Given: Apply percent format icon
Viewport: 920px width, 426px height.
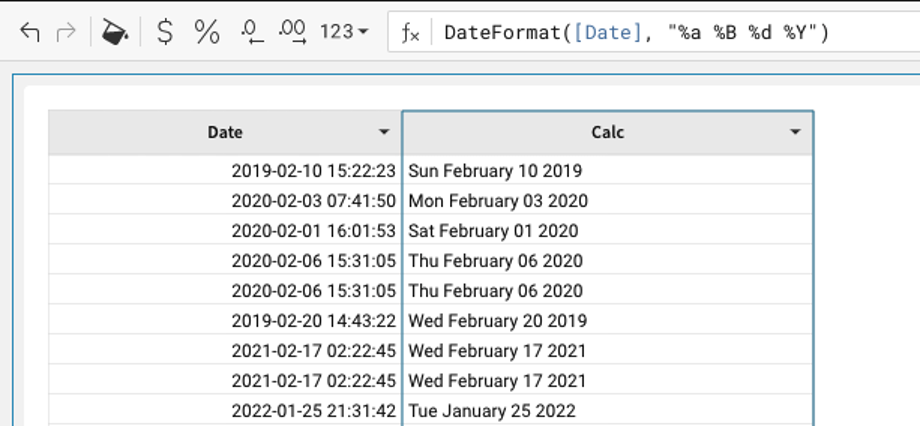Looking at the screenshot, I should coord(207,33).
